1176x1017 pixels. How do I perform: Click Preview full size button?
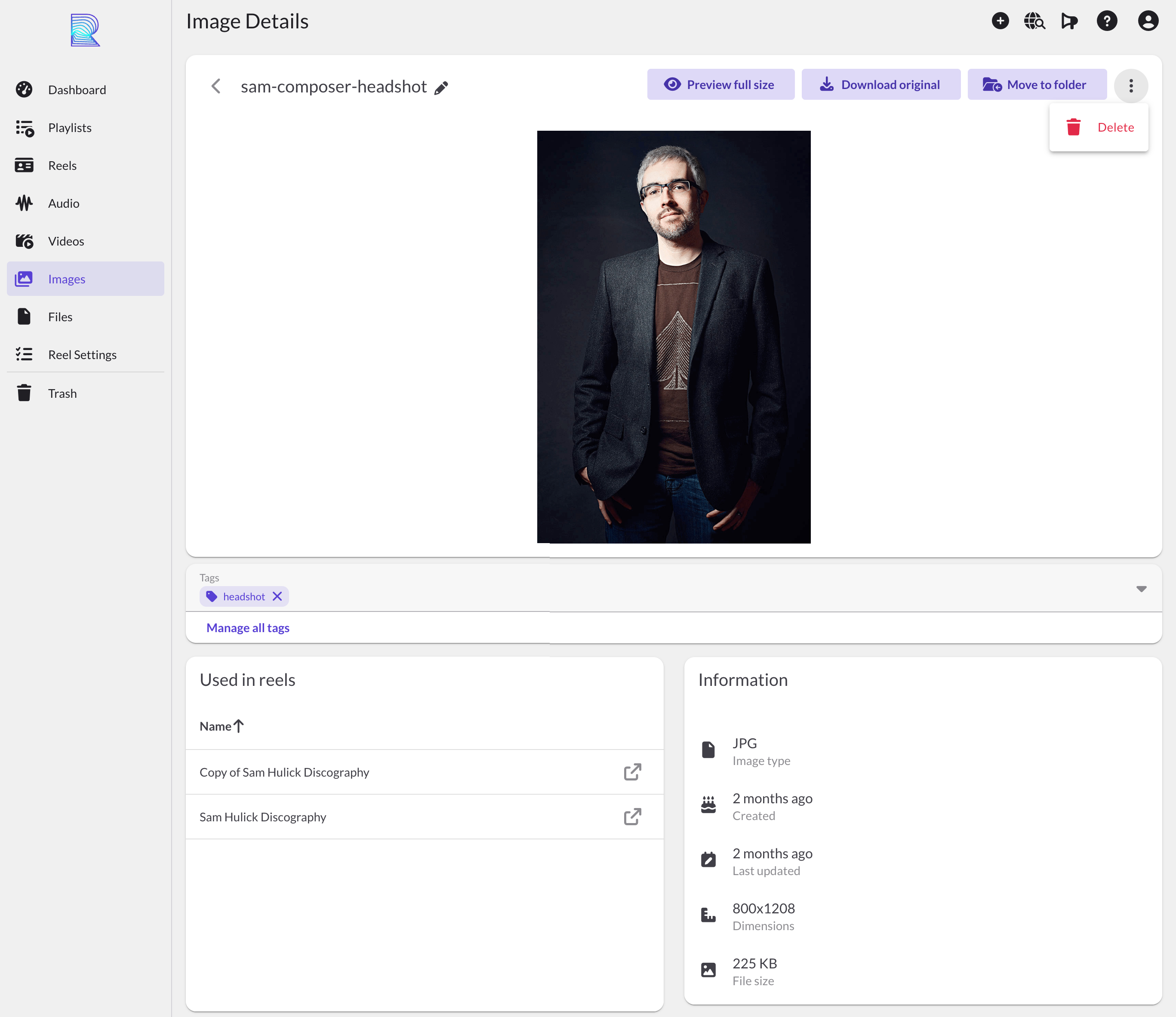pyautogui.click(x=720, y=85)
